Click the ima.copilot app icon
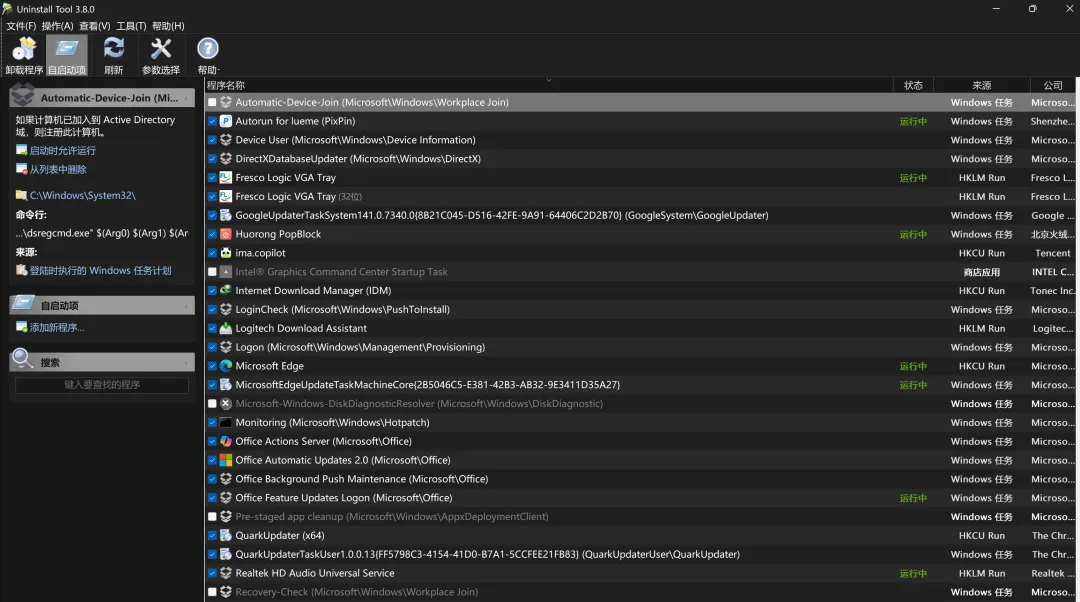This screenshot has height=602, width=1080. [x=225, y=253]
